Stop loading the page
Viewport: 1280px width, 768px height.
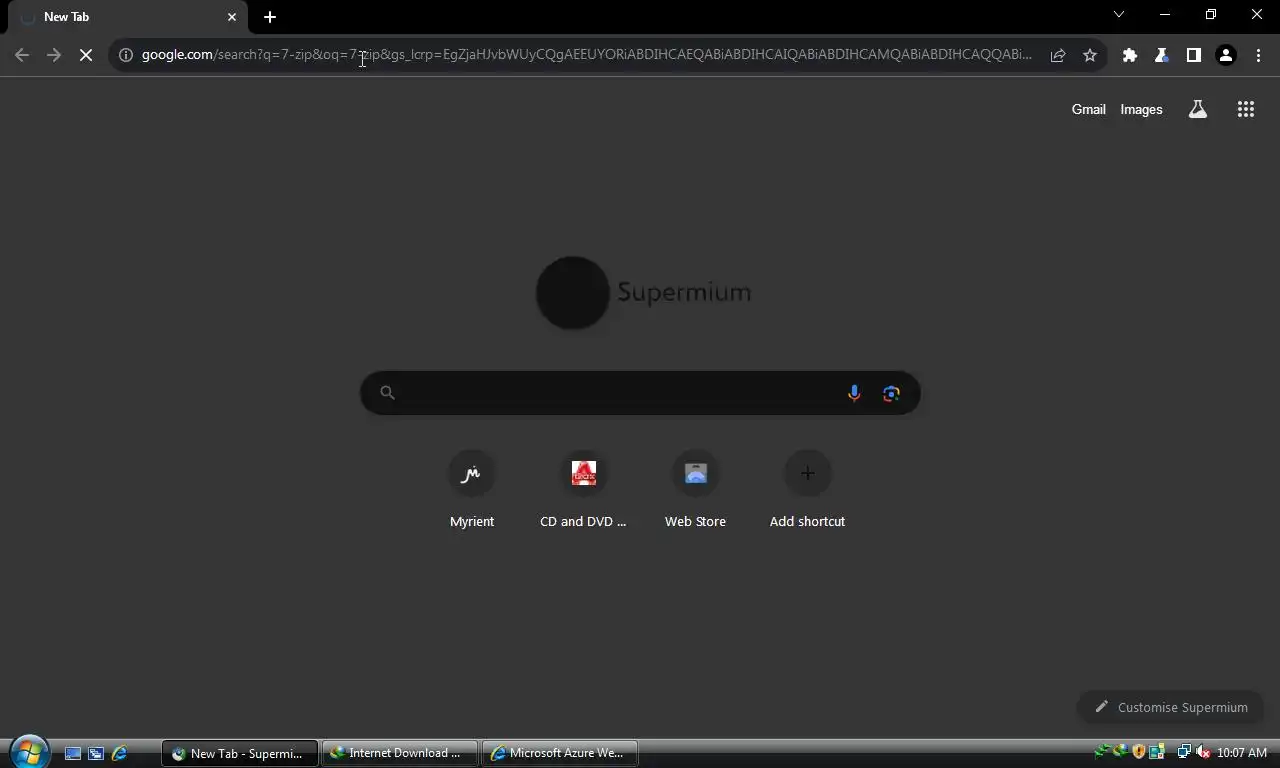(x=86, y=55)
